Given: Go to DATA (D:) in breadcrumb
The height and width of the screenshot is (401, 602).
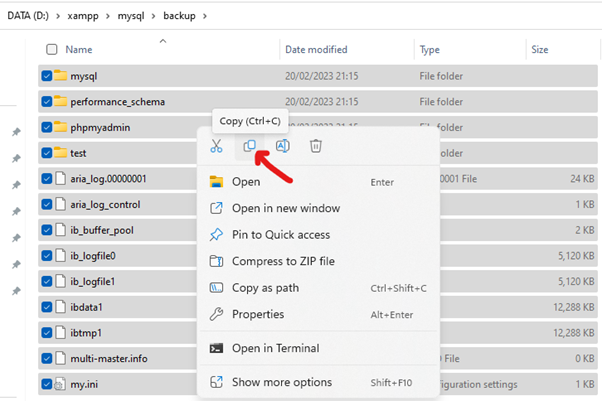Looking at the screenshot, I should pos(30,17).
